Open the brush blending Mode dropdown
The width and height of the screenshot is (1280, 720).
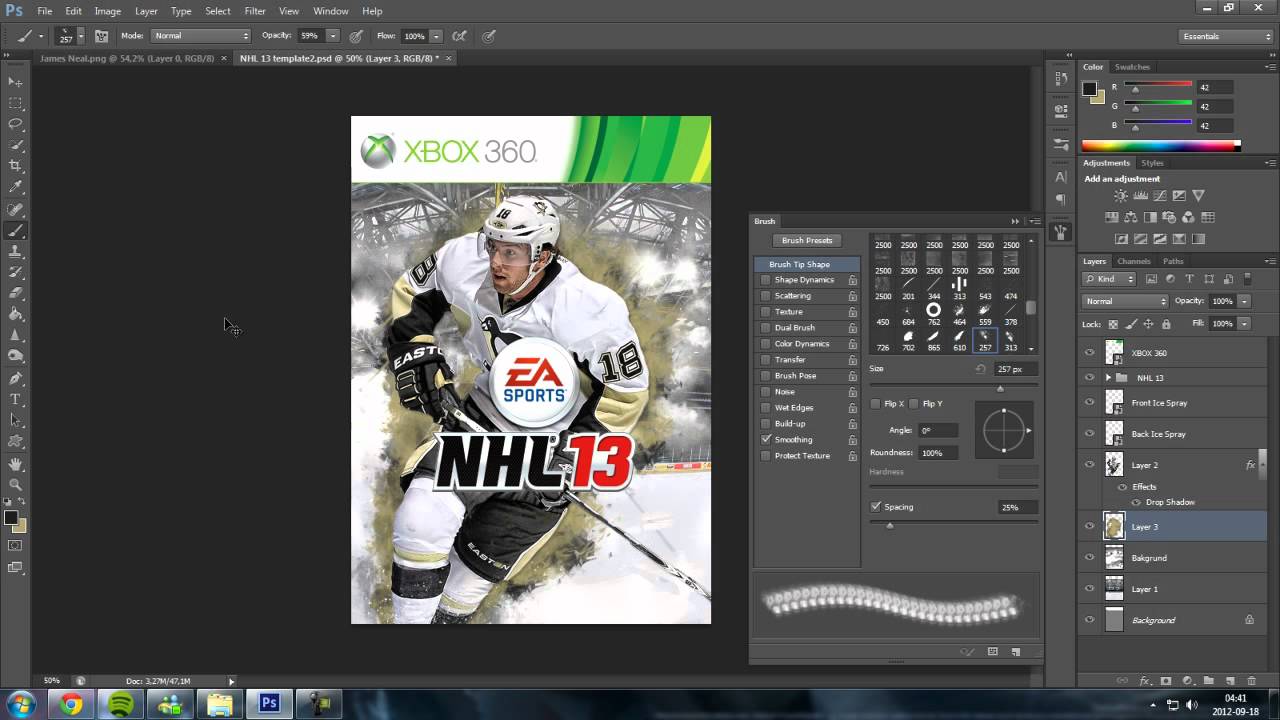(201, 36)
